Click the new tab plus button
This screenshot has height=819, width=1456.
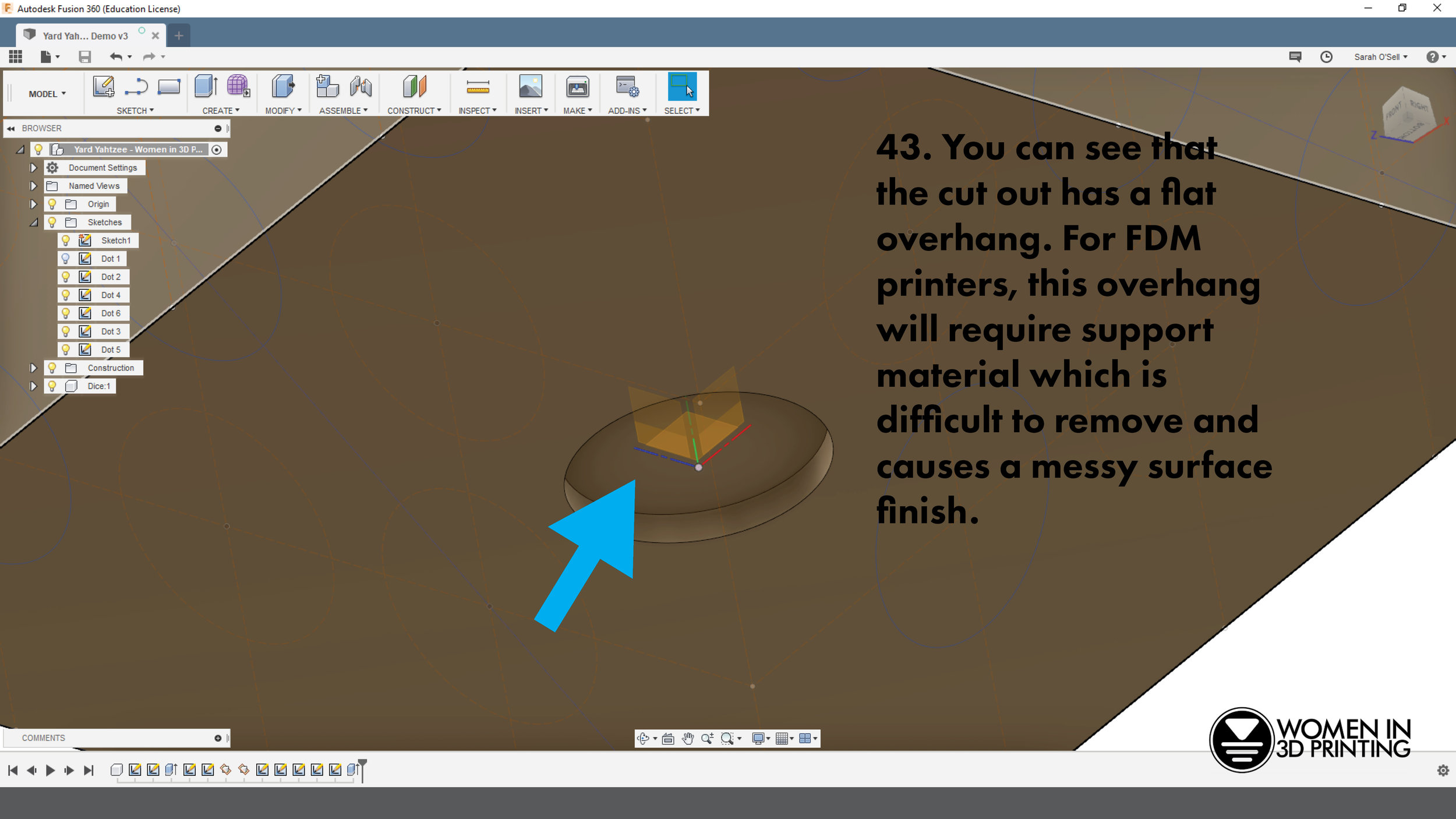pyautogui.click(x=178, y=35)
